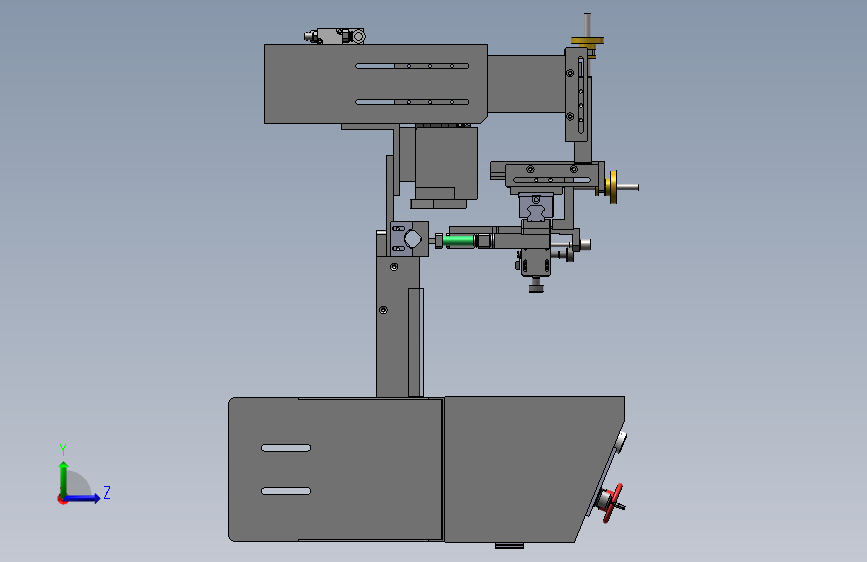
Task: Select the white knob on the slanted panel
Action: (621, 441)
